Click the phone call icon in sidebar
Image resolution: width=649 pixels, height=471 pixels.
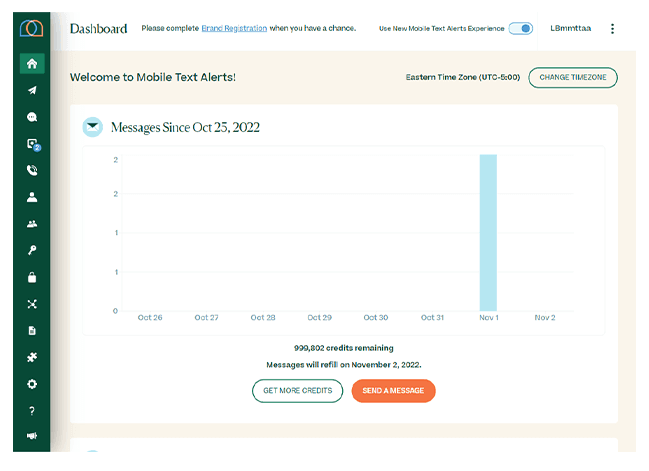click(32, 170)
